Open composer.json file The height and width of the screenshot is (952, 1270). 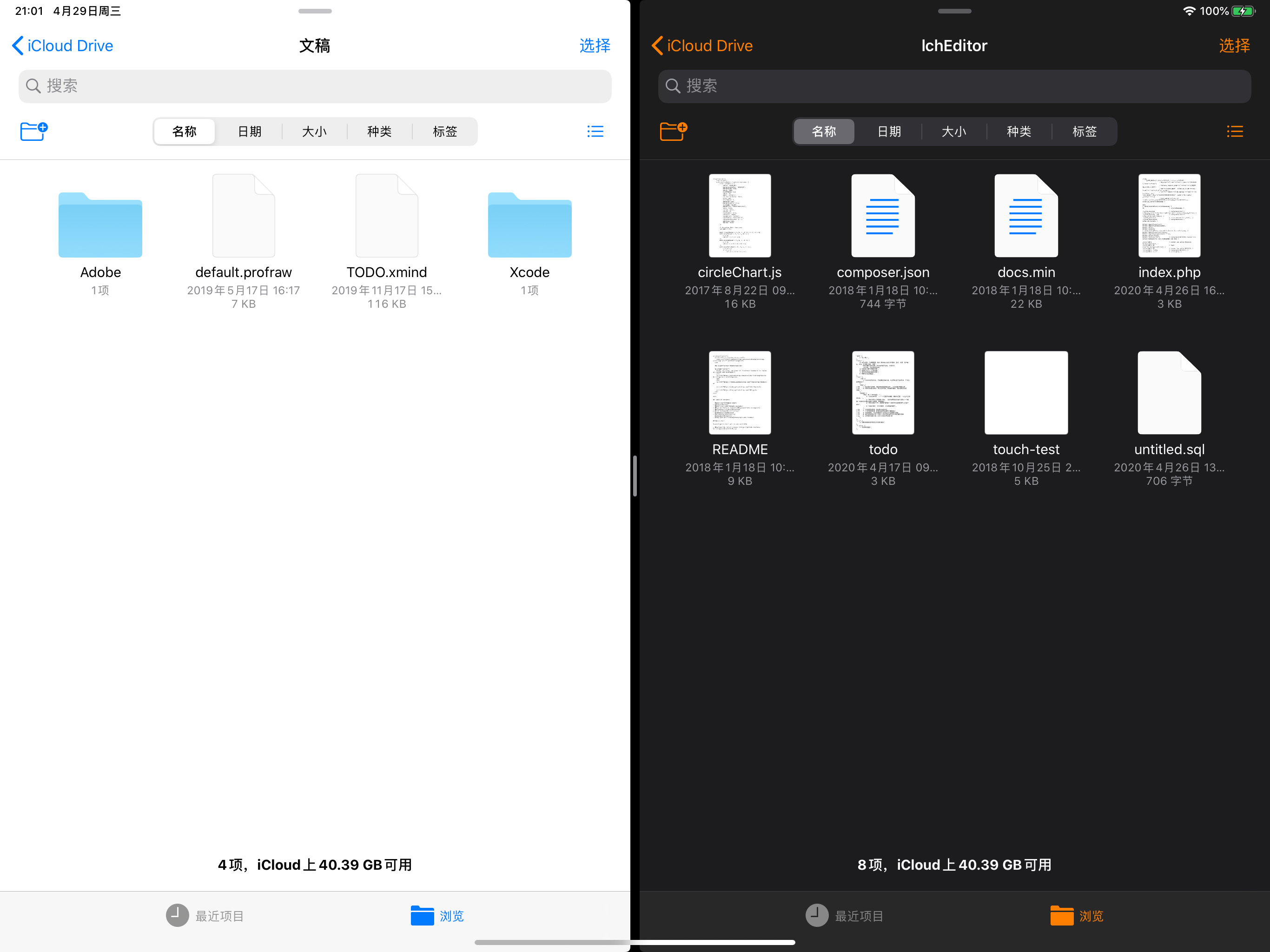point(882,216)
